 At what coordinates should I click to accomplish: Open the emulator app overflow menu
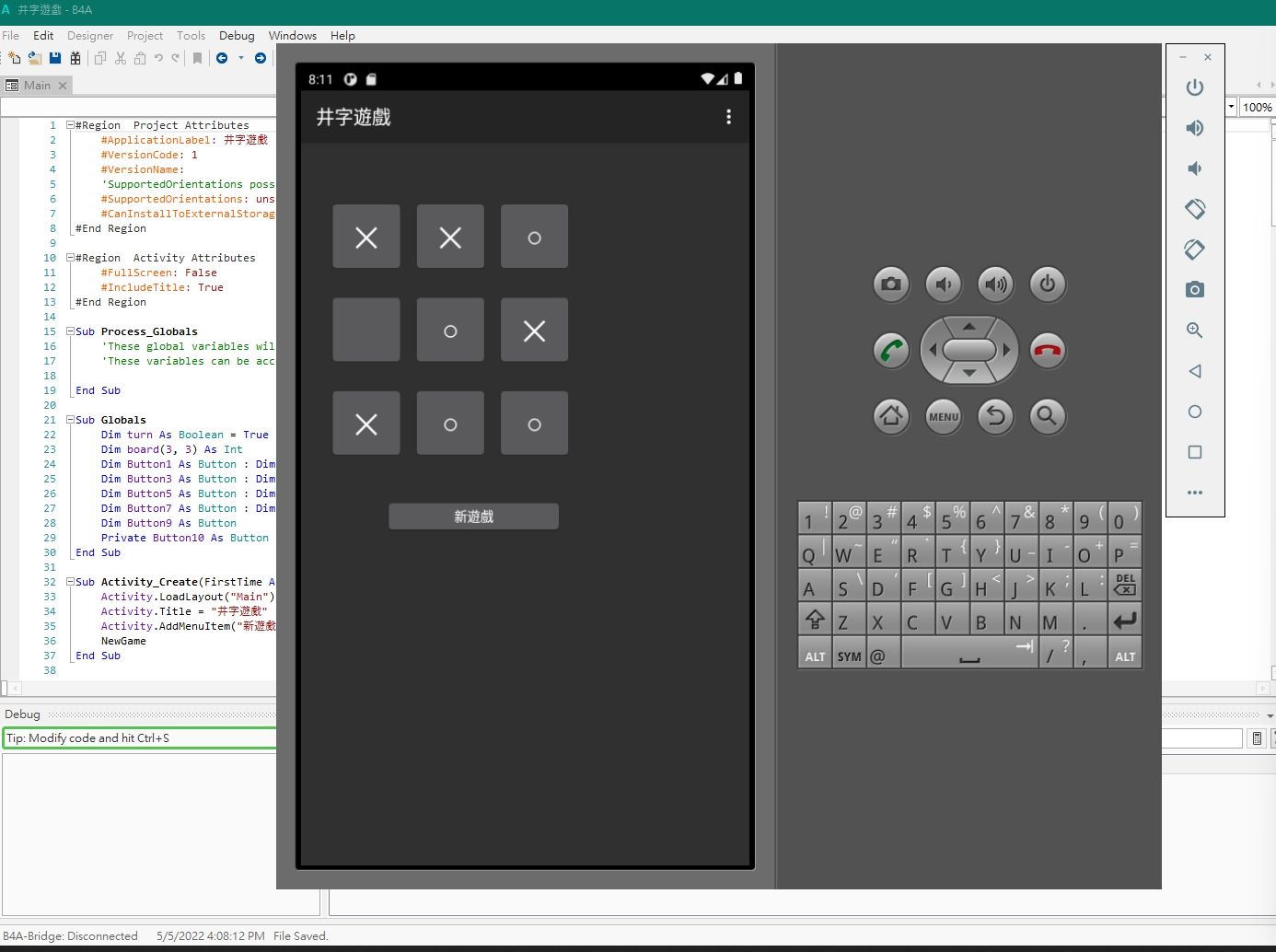[728, 117]
